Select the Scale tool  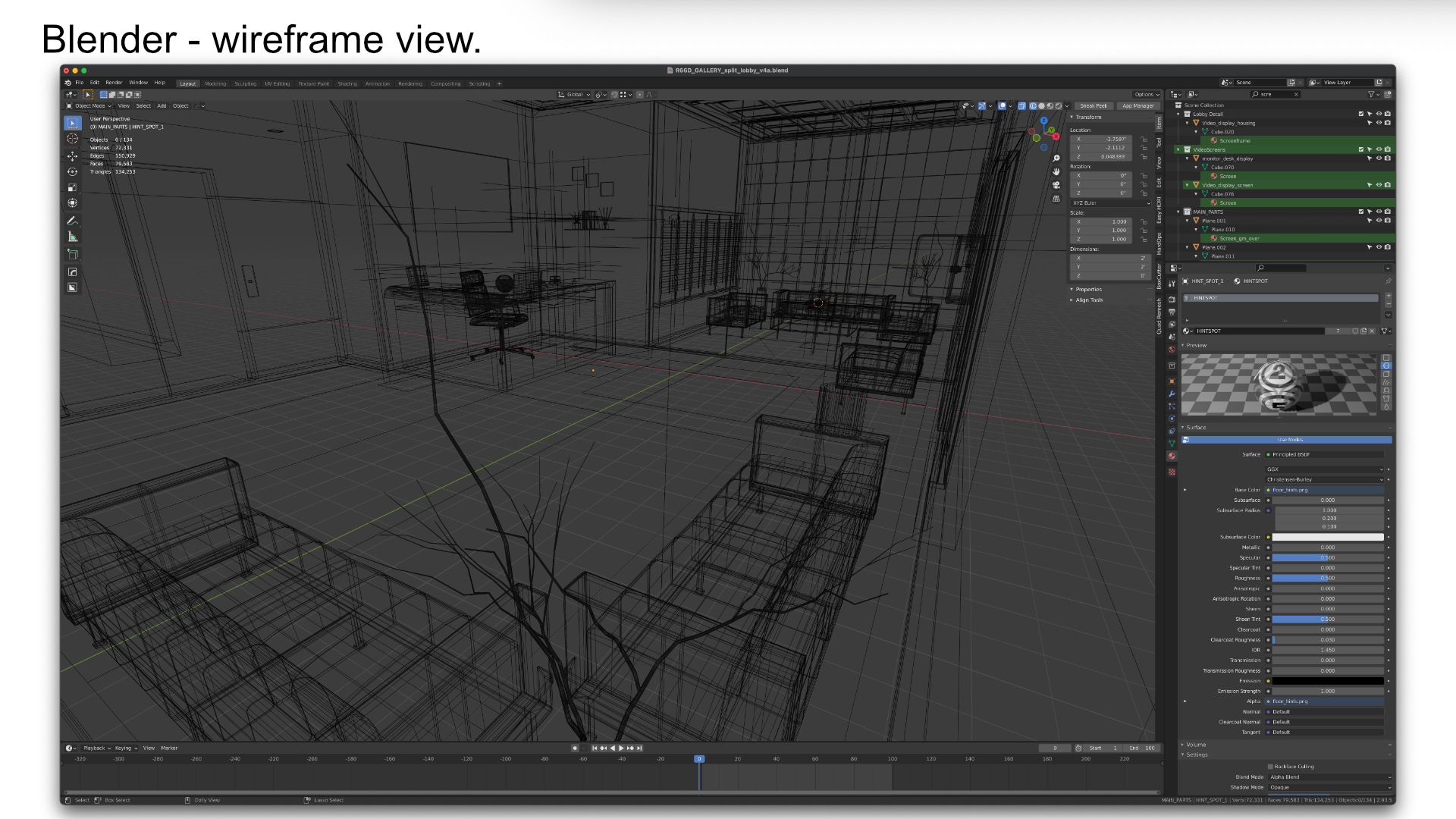coord(72,187)
